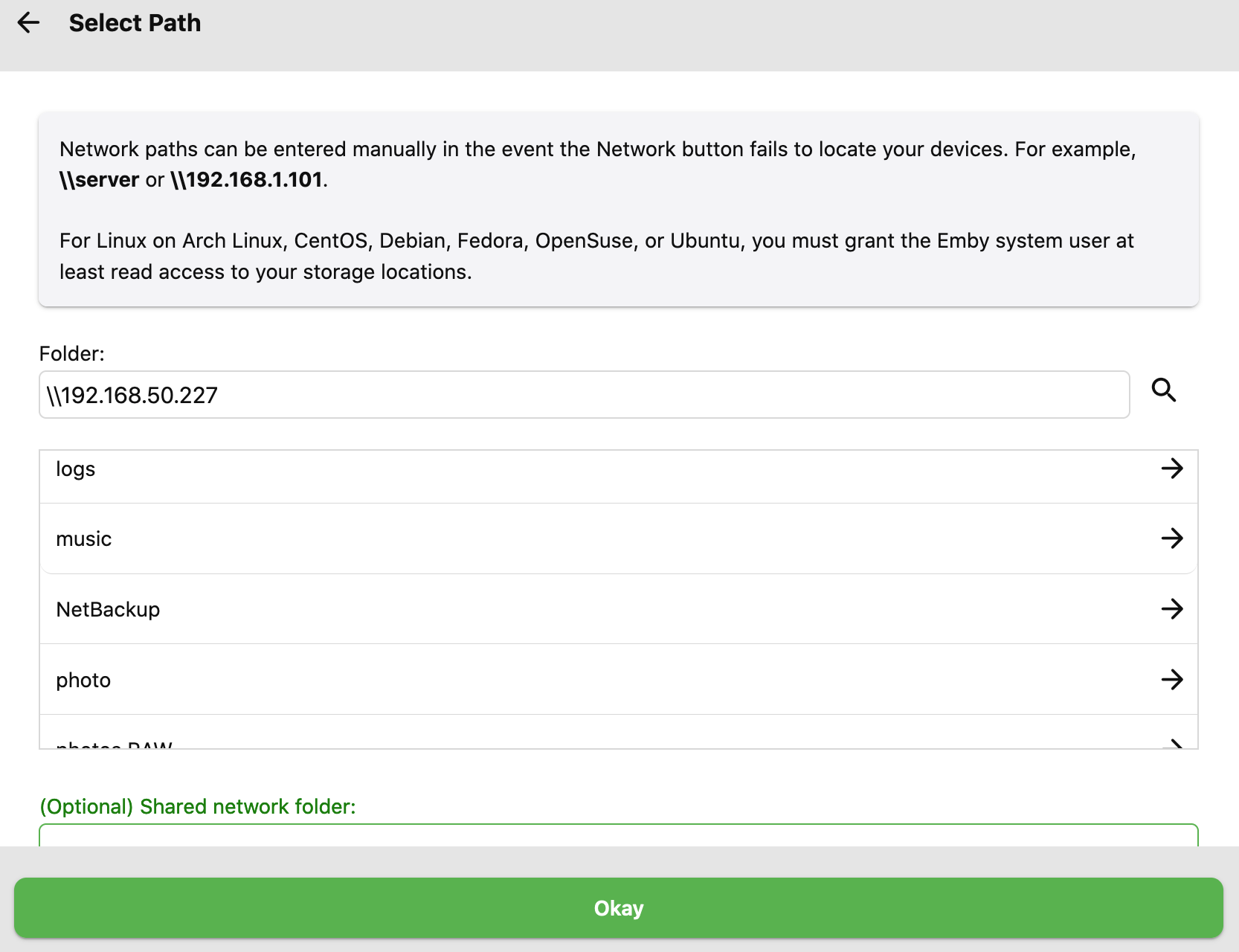Click the arrow beside the music folder

1171,538
